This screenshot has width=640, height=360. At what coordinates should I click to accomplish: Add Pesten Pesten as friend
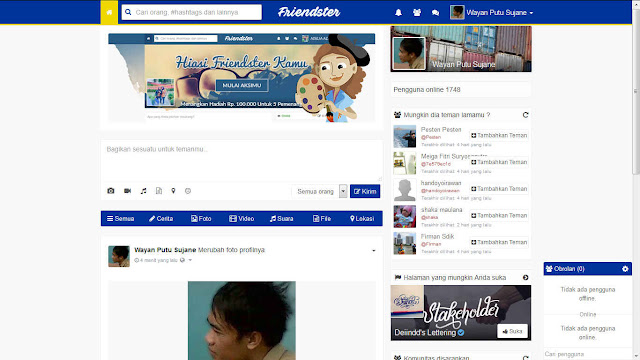[499, 135]
